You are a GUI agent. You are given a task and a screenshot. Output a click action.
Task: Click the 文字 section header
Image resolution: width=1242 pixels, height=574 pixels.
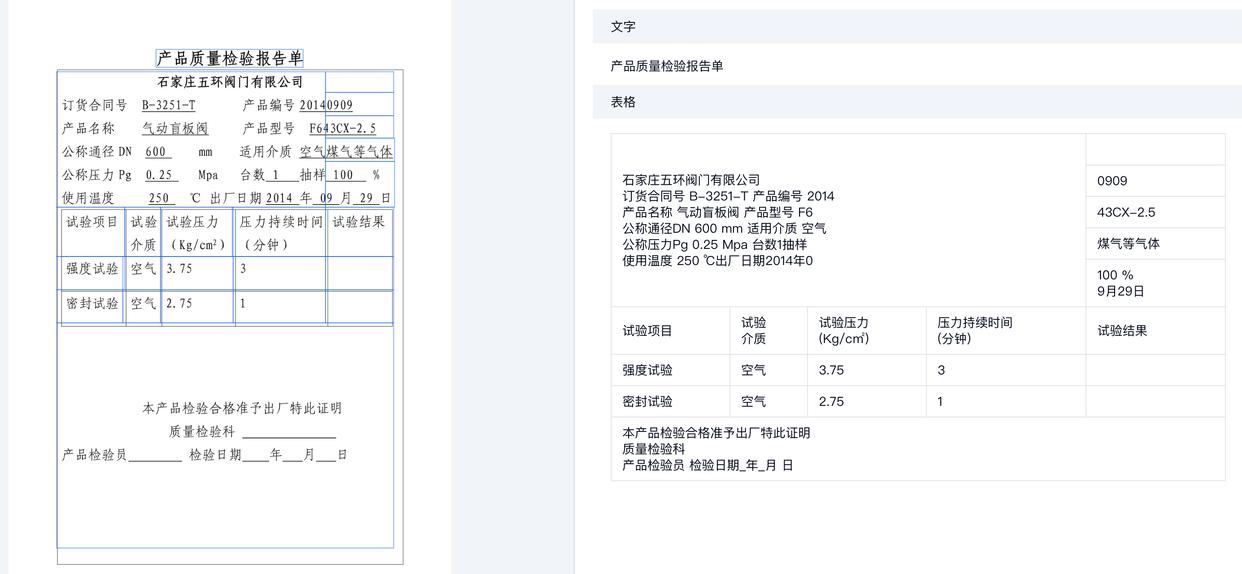click(x=917, y=27)
